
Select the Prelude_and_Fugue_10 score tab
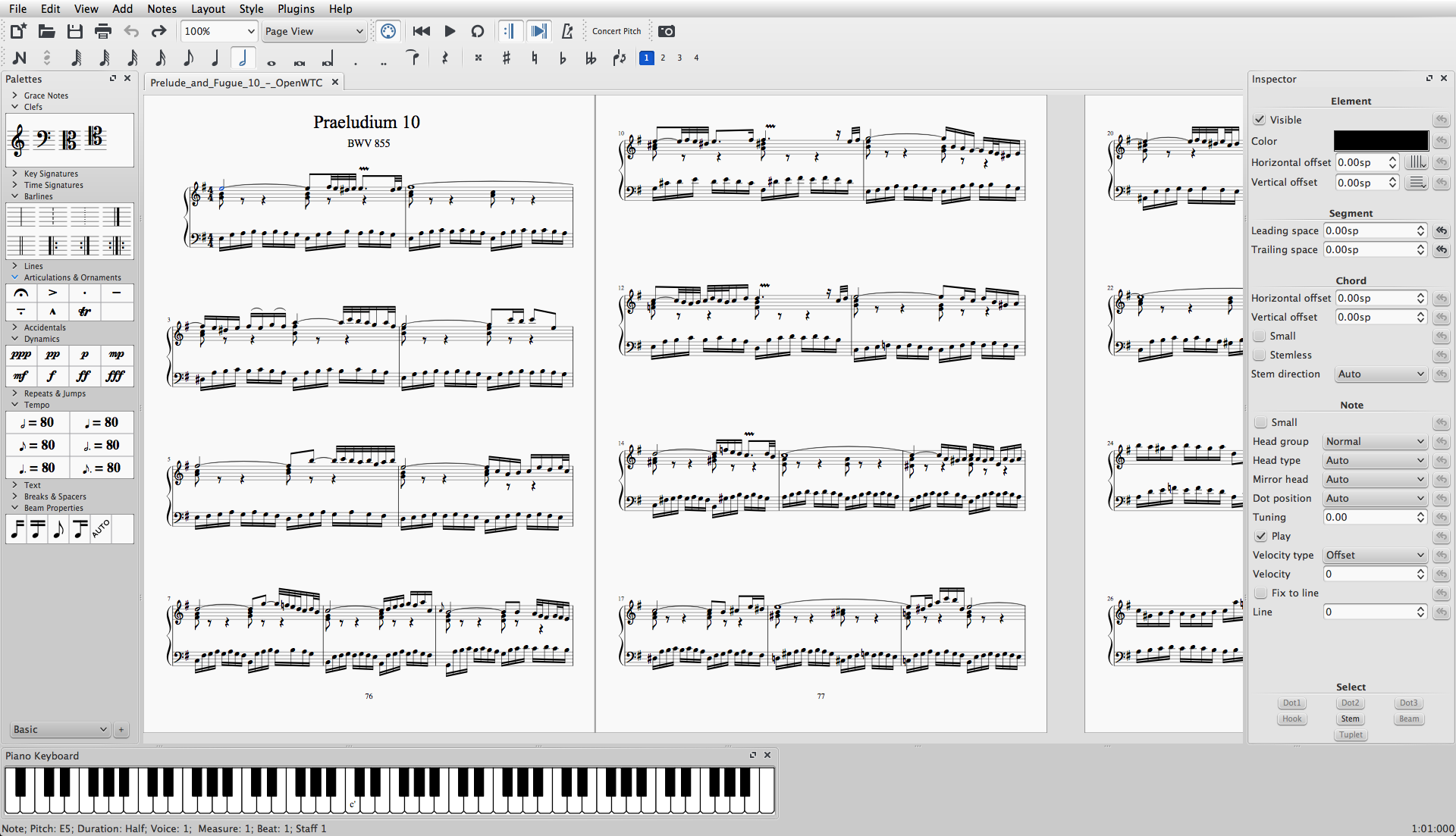click(x=235, y=83)
